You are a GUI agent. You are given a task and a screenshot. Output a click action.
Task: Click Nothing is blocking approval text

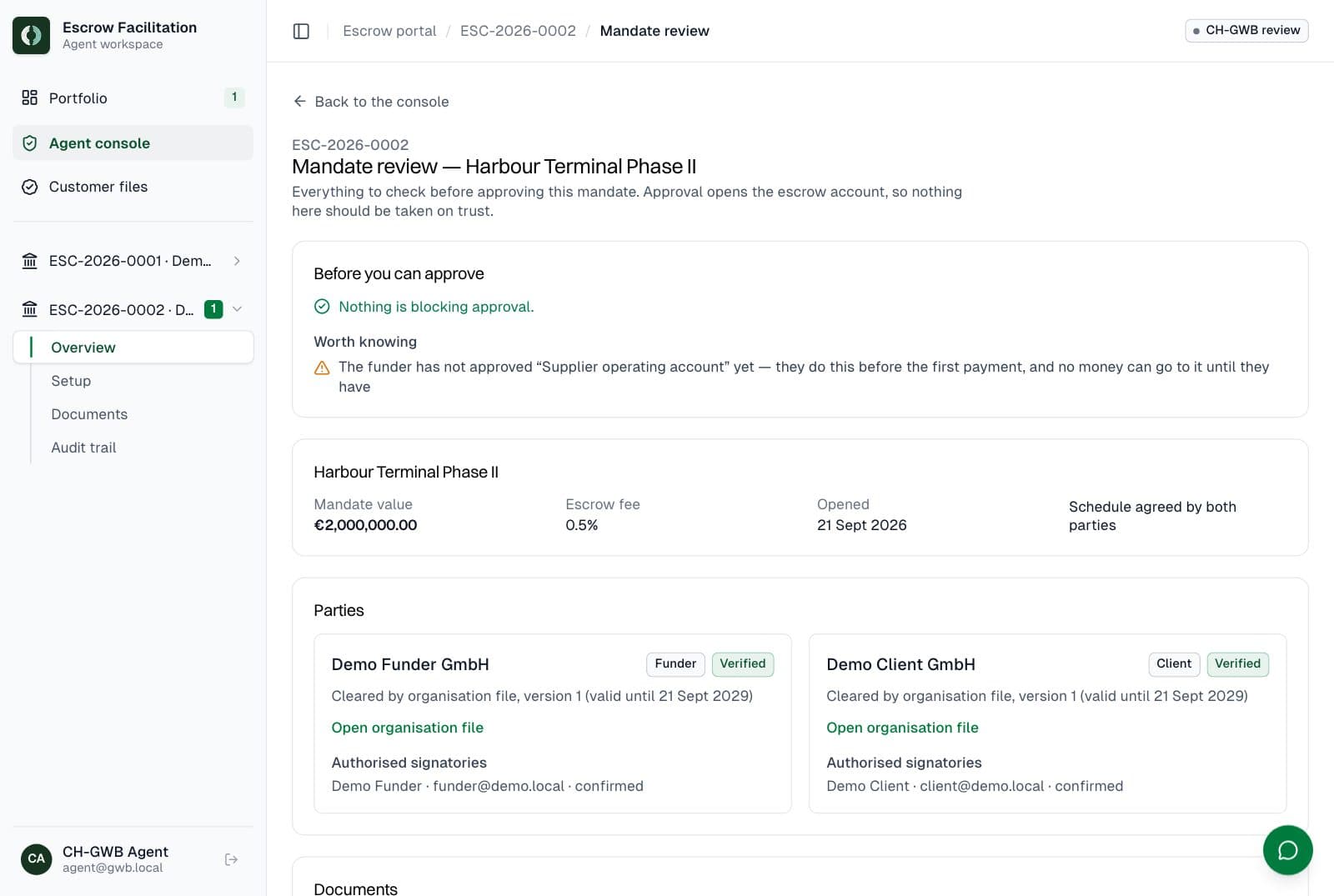tap(436, 307)
